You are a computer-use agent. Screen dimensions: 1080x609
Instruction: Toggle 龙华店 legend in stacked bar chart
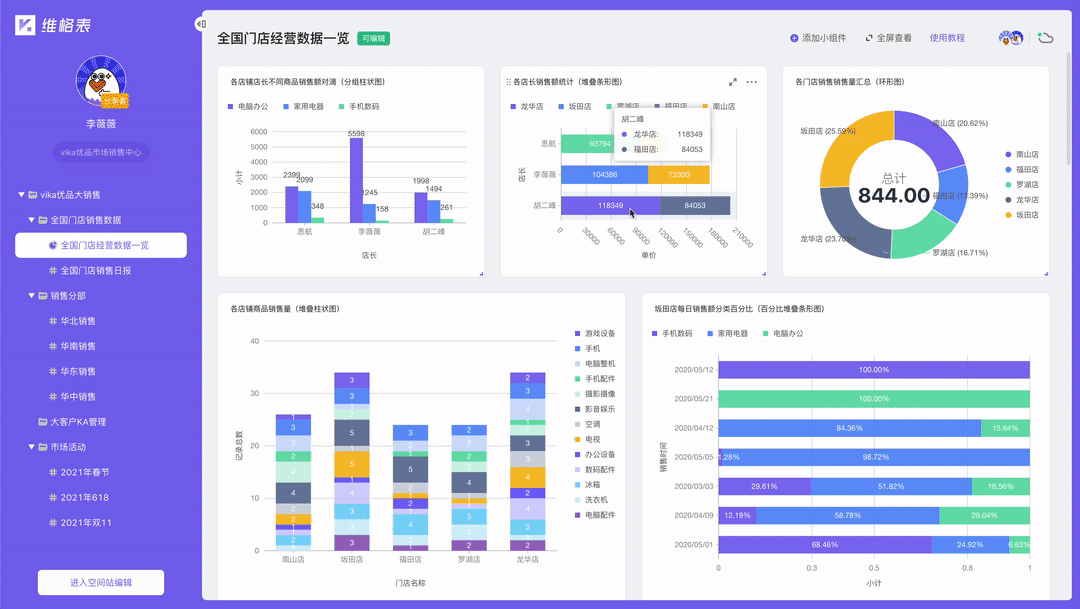(x=527, y=107)
